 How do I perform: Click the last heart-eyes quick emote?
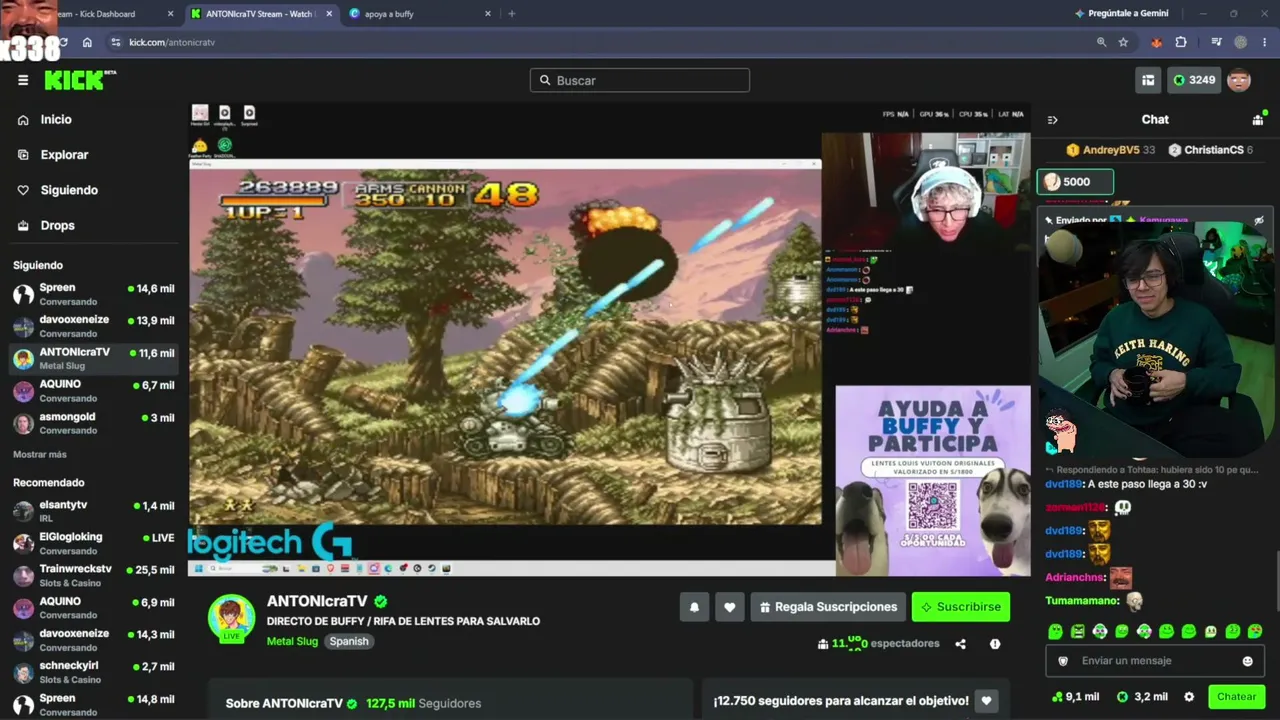coord(1255,631)
